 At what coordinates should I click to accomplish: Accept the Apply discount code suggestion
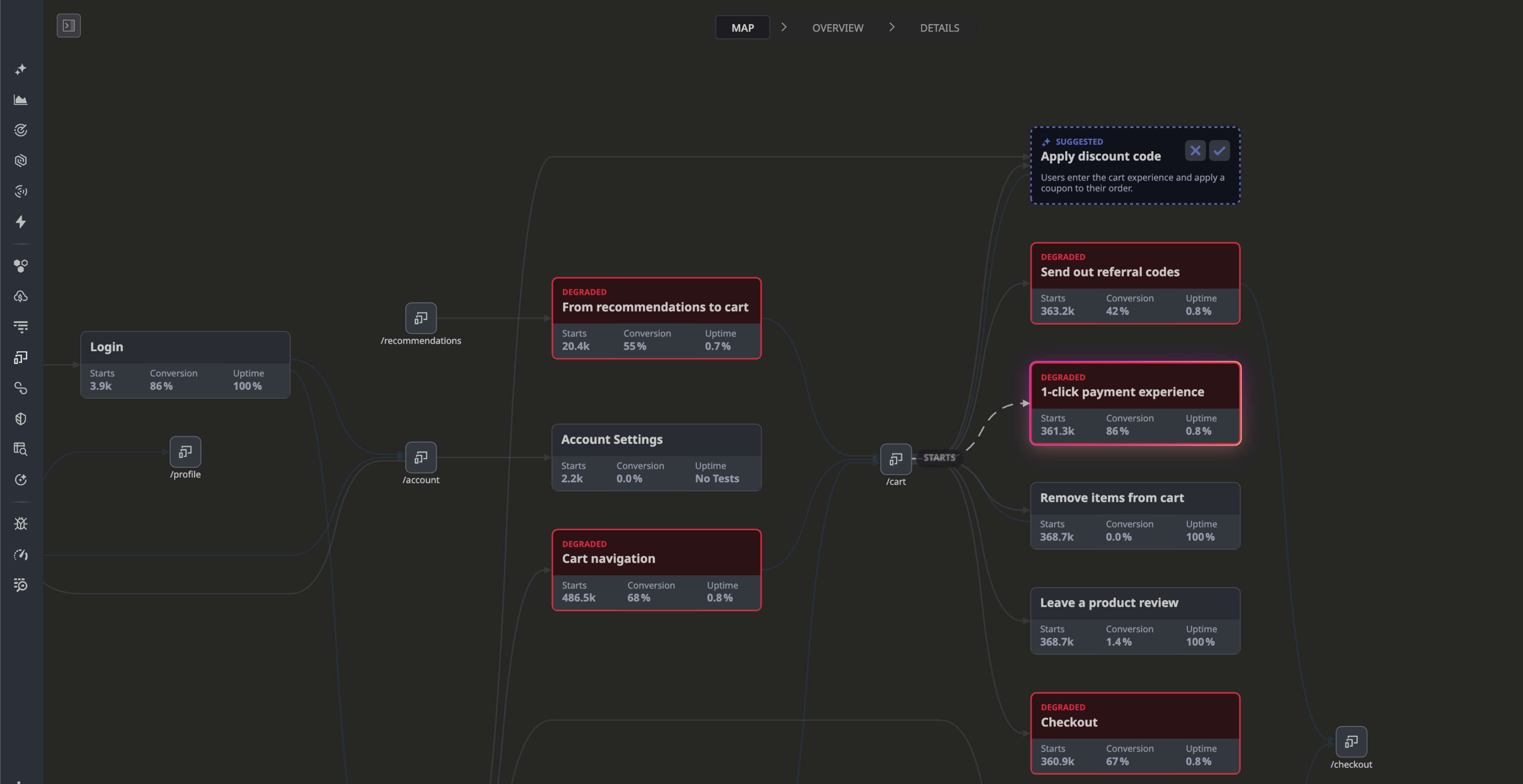click(x=1219, y=151)
